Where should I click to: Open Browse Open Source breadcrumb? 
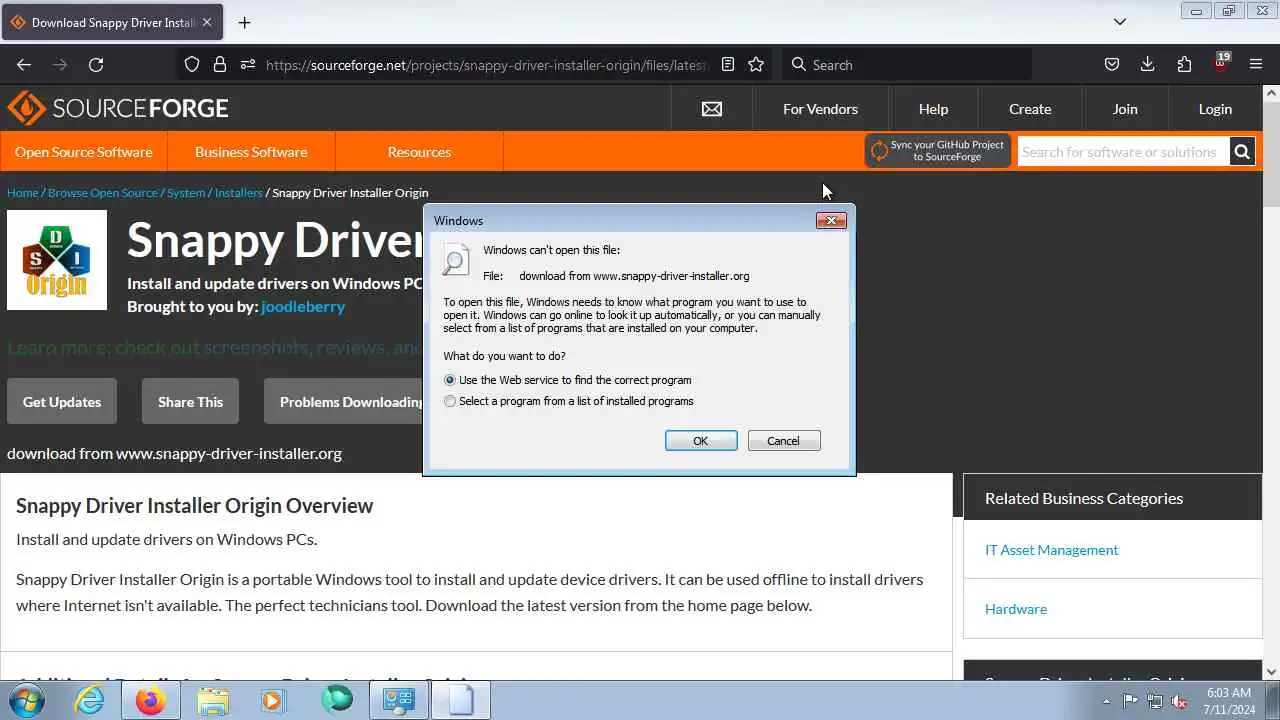[103, 193]
